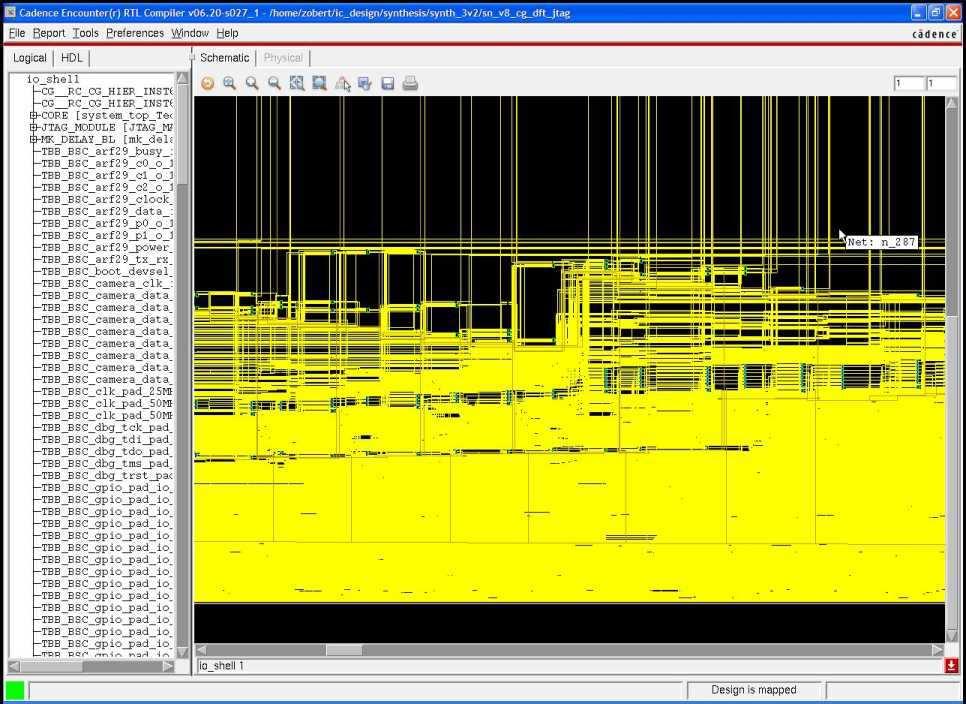Click the blue box with checkmark icon

tap(365, 83)
